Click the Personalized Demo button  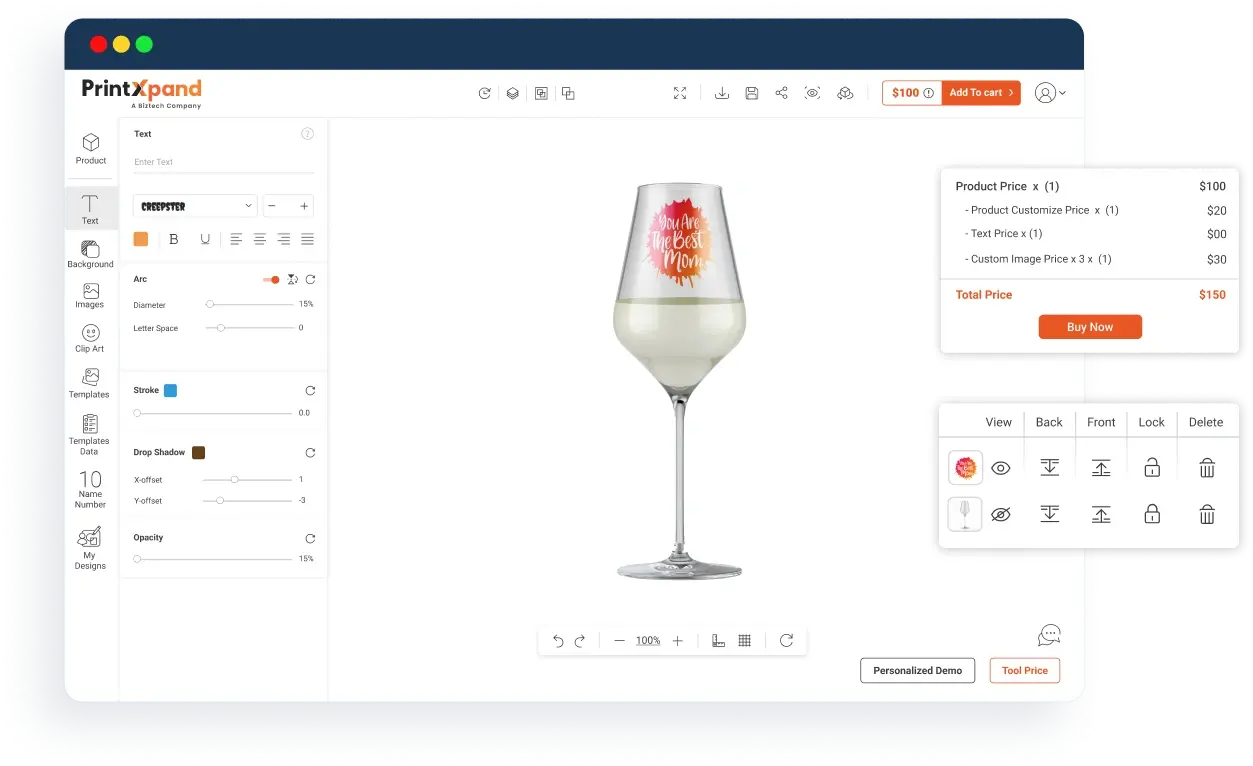[917, 671]
